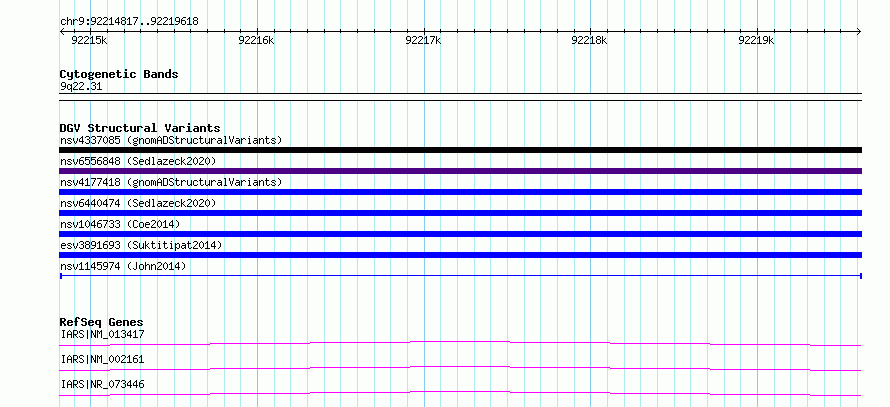Viewport: 890px width, 407px height.
Task: Select the blue nsv1046733 variant bar
Action: point(460,234)
